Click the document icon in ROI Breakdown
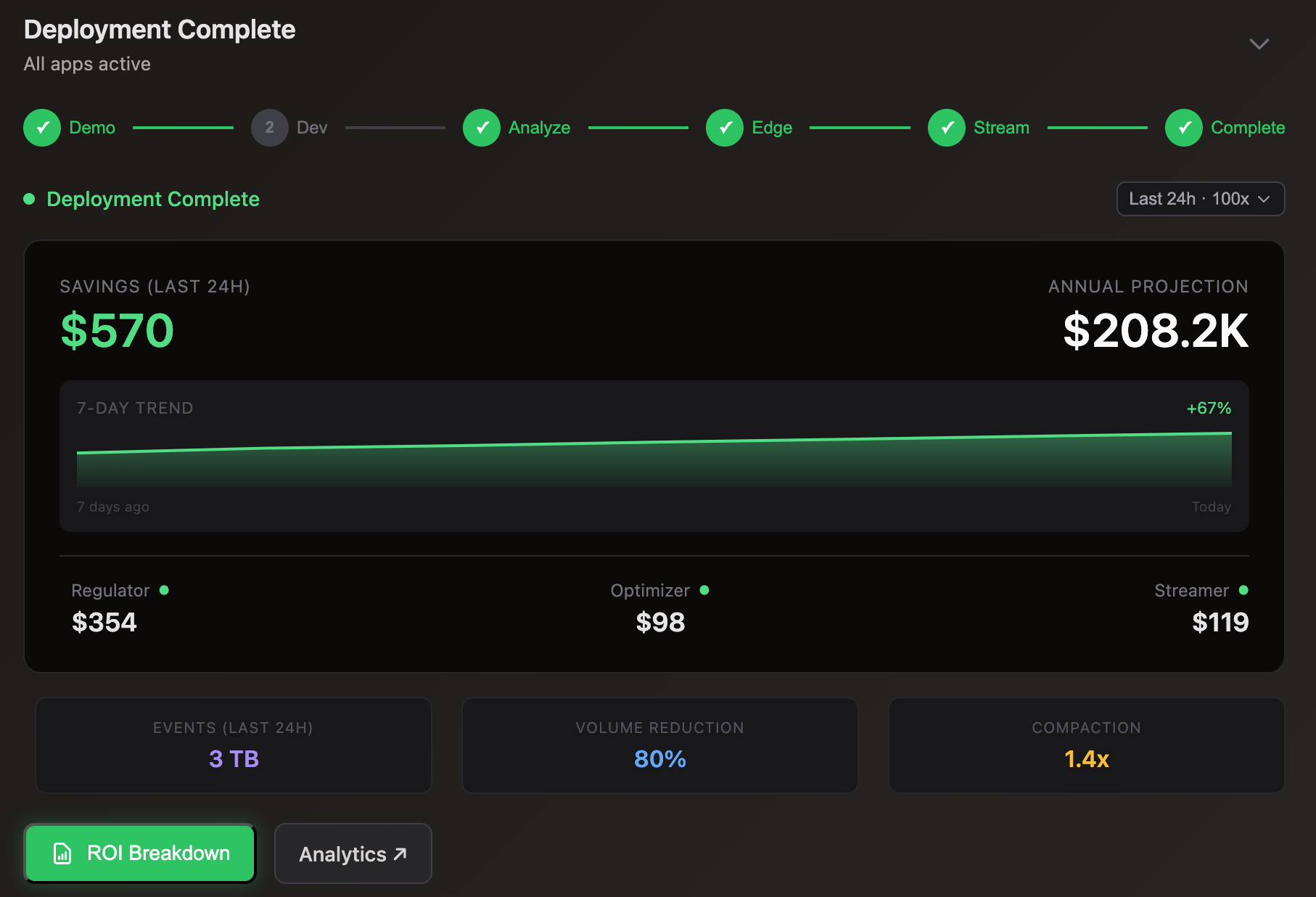 [63, 853]
